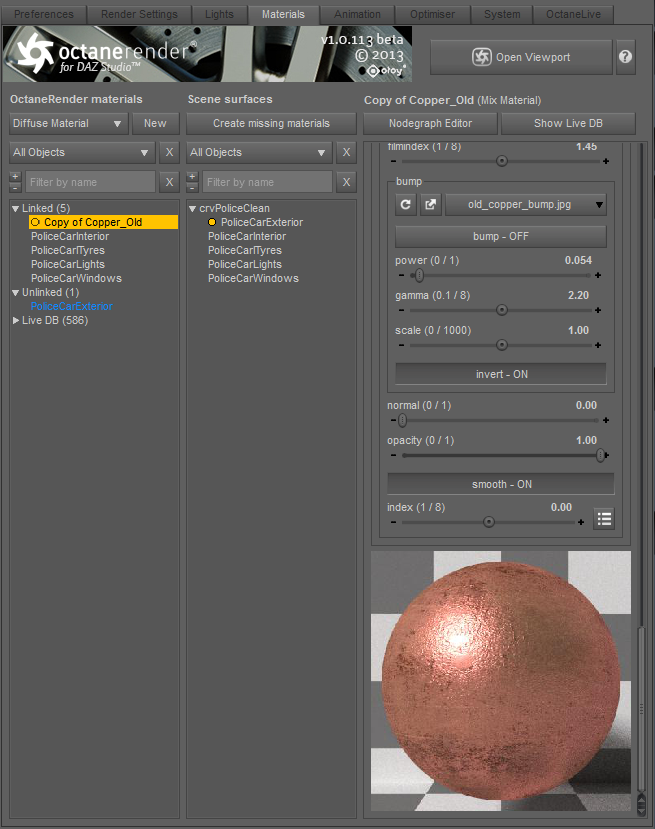Select PoliceCarExterior scene surface
This screenshot has height=829, width=655.
[x=262, y=222]
